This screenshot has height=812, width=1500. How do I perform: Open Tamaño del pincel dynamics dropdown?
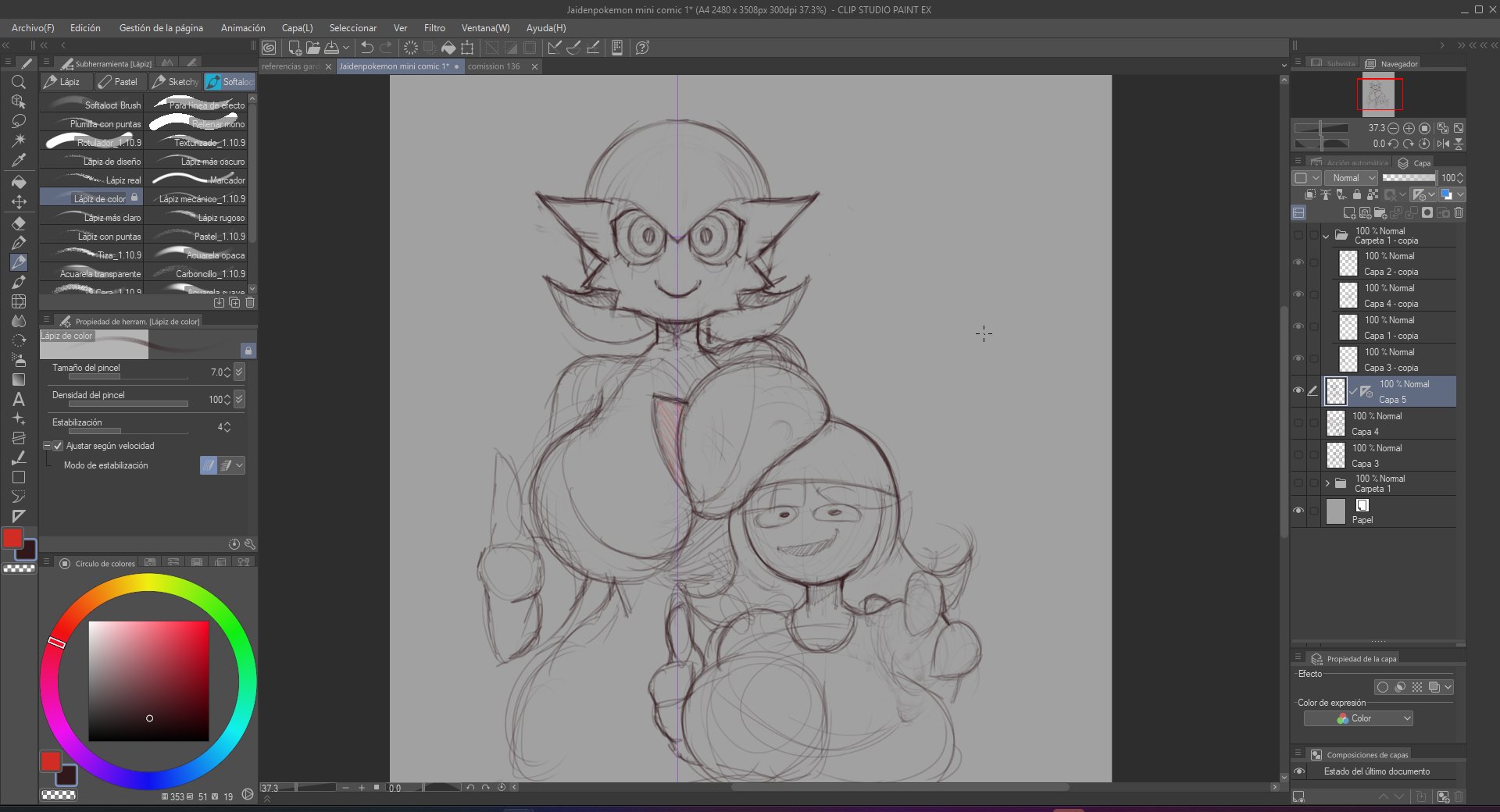pos(240,372)
